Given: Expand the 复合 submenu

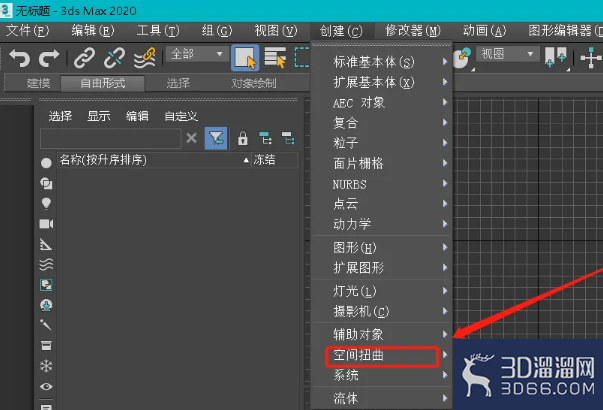Looking at the screenshot, I should 381,123.
